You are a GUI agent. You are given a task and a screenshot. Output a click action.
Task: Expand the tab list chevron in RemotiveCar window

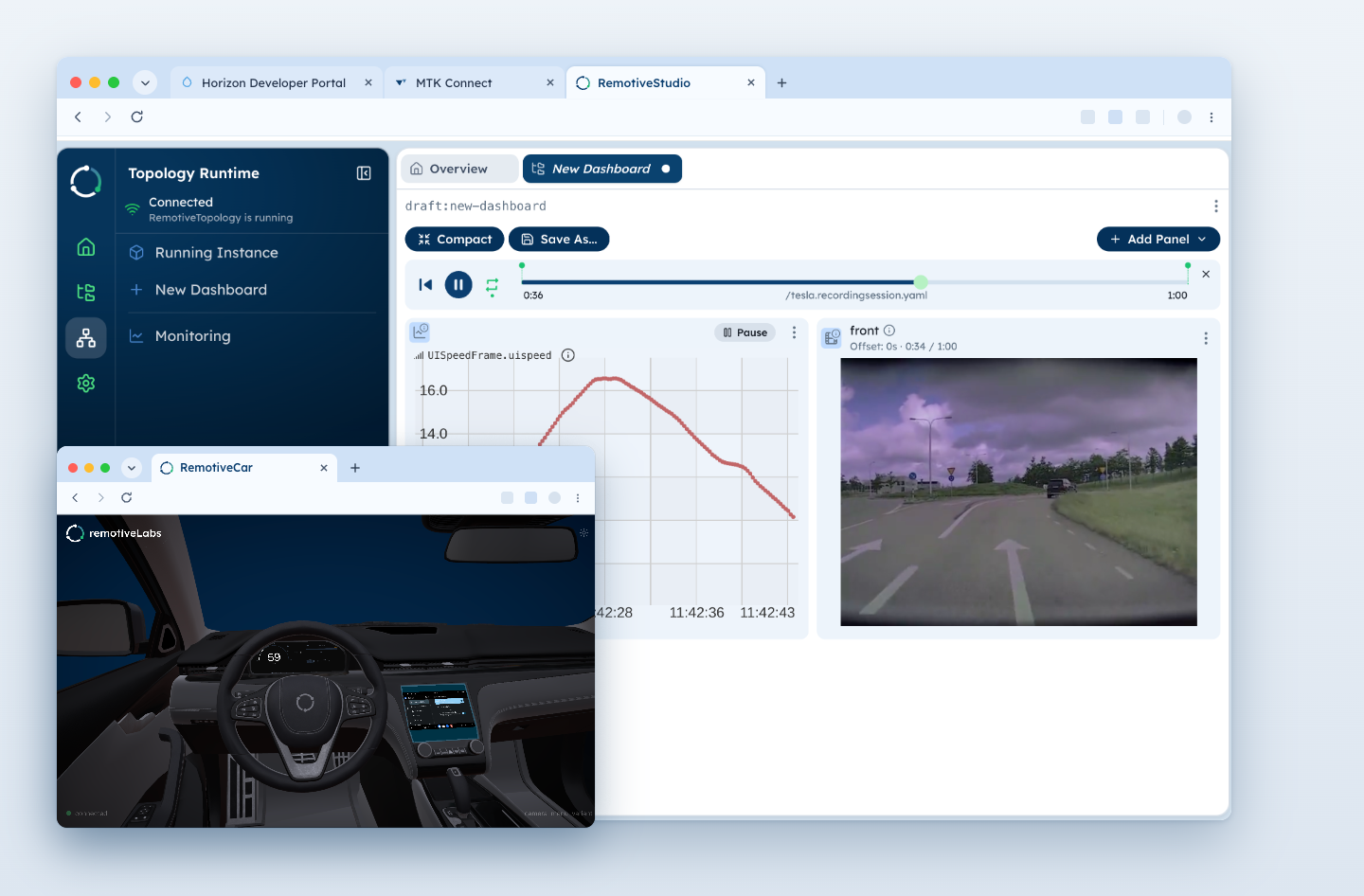click(132, 468)
